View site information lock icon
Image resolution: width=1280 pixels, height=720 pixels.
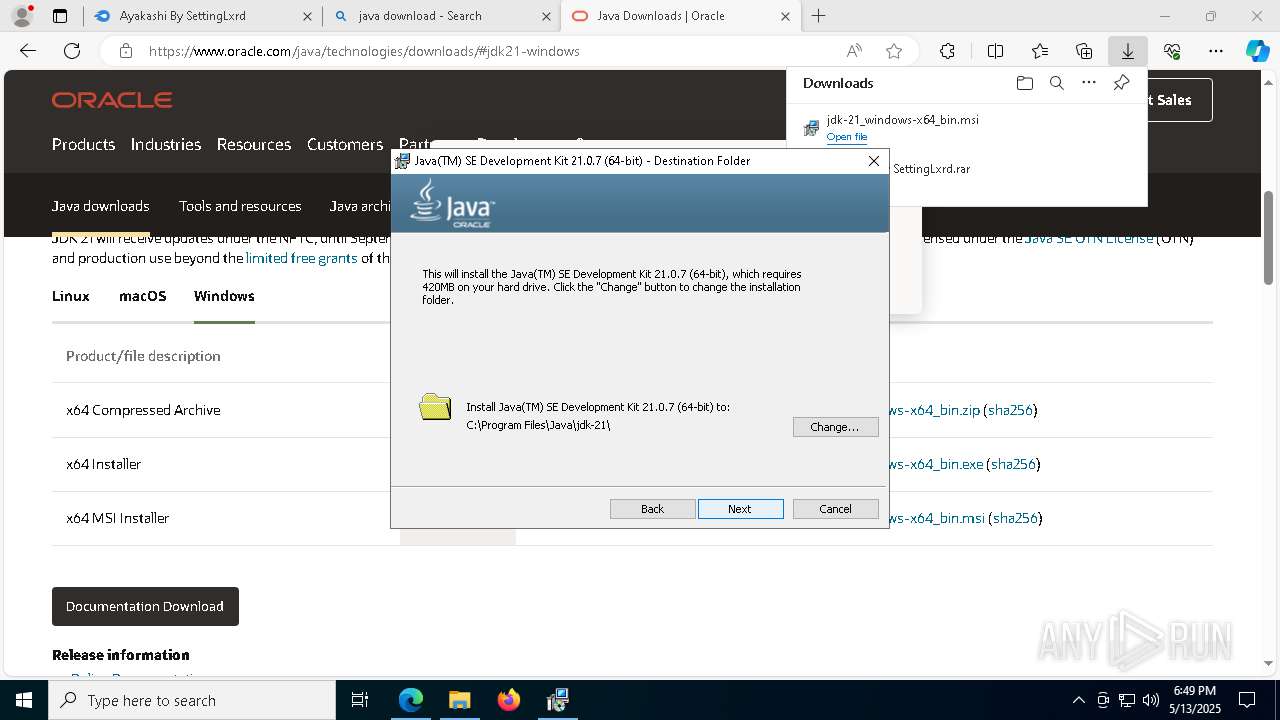[x=125, y=51]
